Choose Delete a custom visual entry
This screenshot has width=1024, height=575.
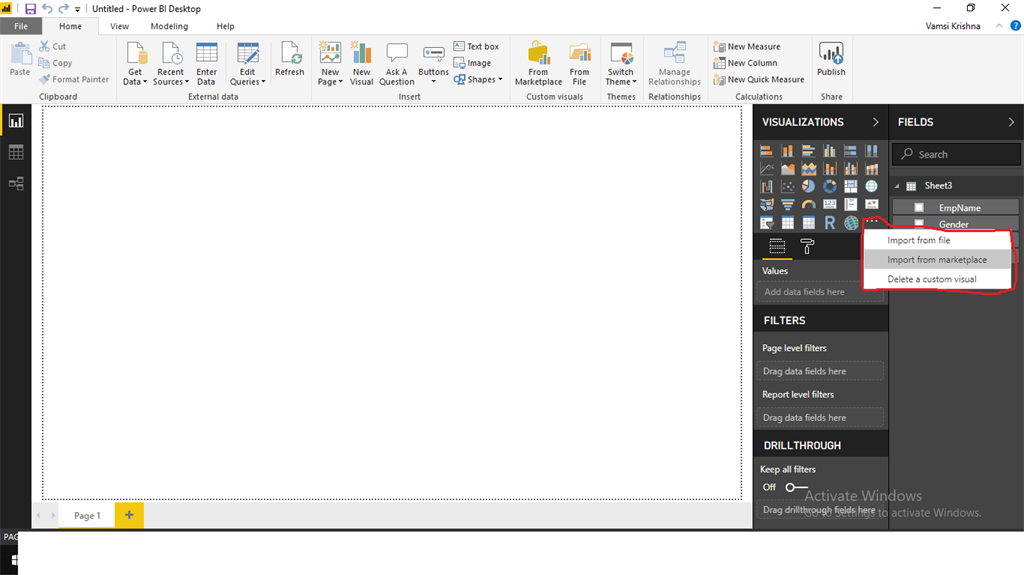coord(937,279)
